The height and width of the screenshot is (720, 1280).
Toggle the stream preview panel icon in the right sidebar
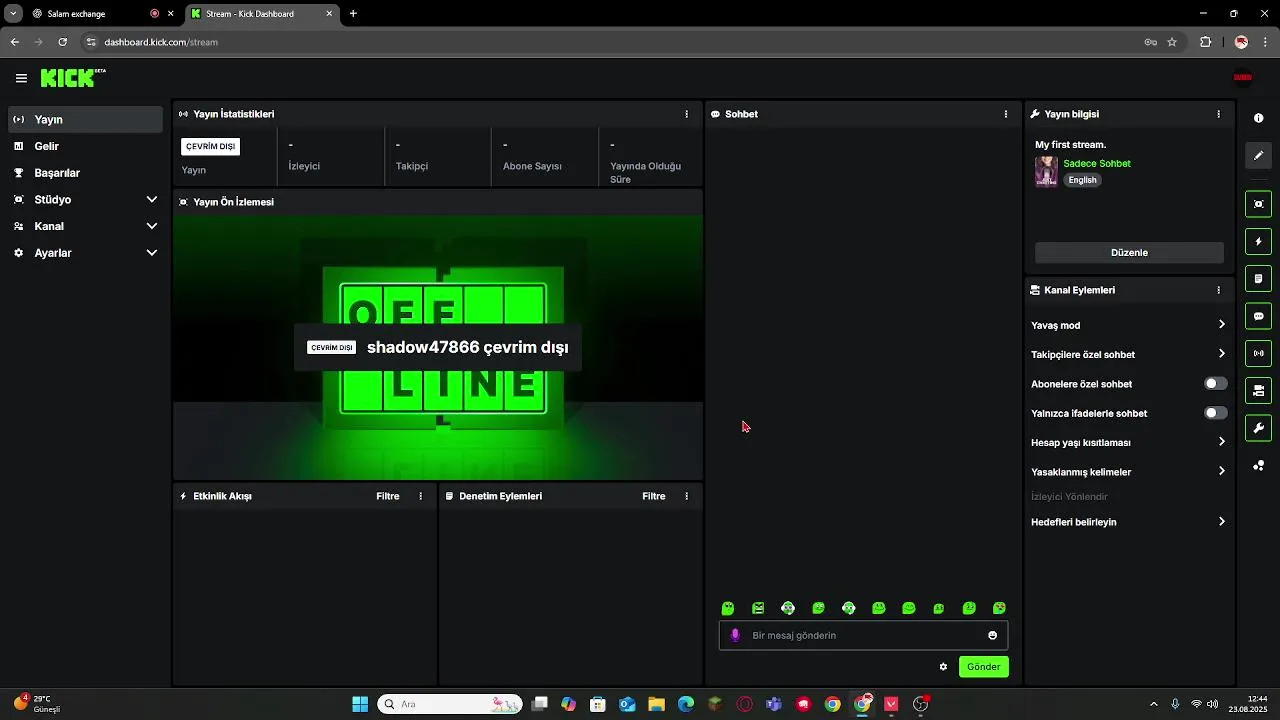(1258, 204)
